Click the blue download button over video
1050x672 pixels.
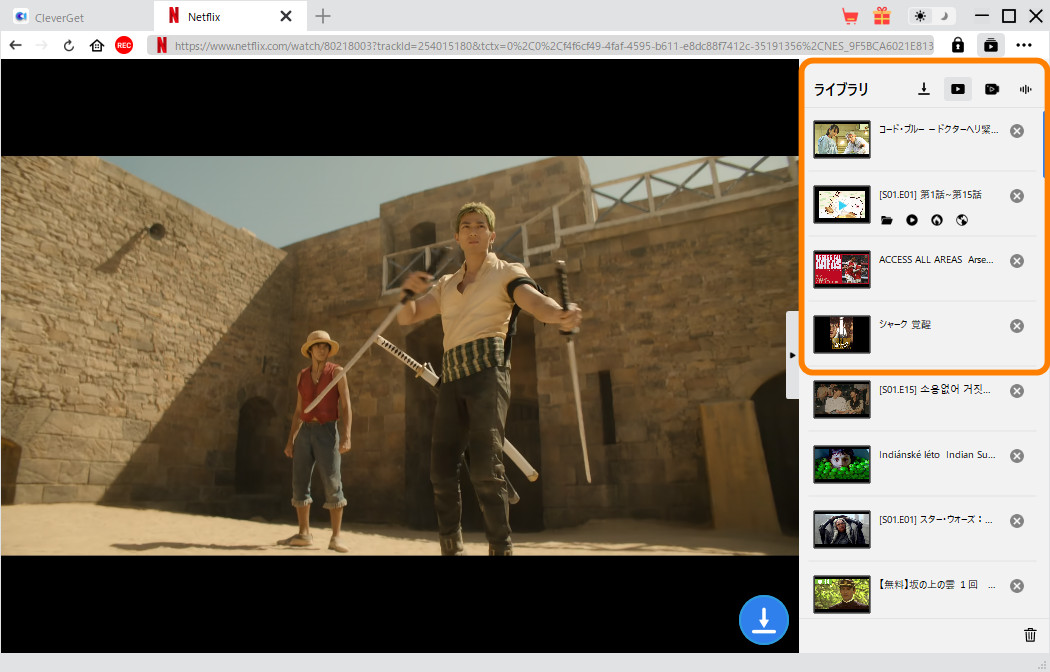763,620
